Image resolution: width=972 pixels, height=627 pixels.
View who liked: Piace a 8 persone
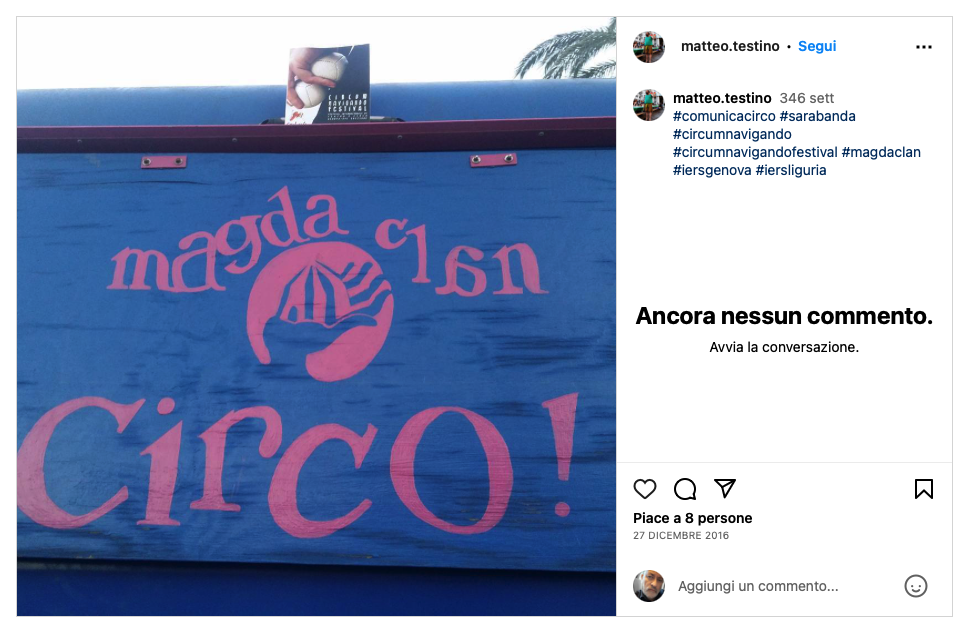click(x=692, y=518)
